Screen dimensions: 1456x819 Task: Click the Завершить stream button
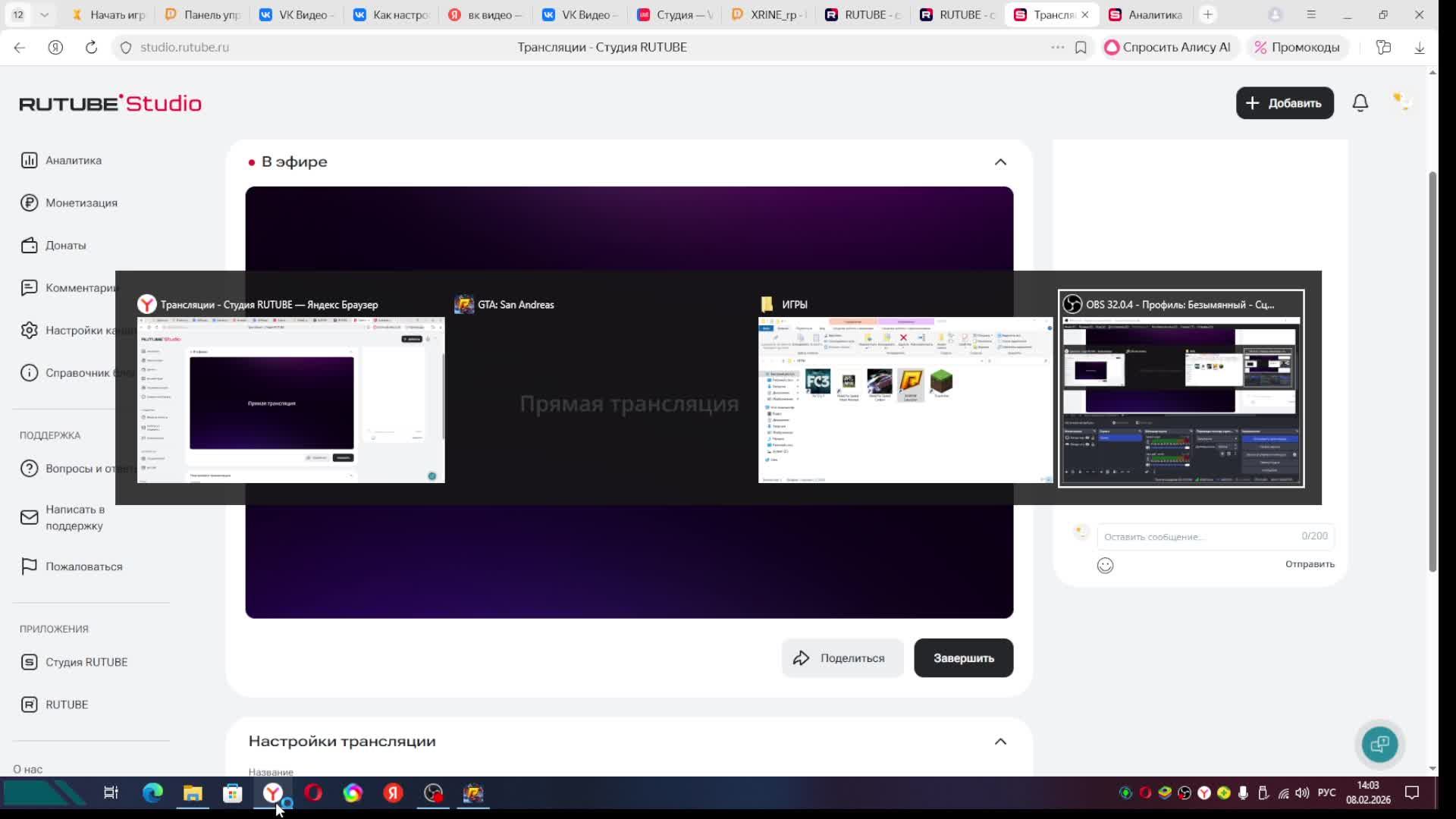click(963, 658)
